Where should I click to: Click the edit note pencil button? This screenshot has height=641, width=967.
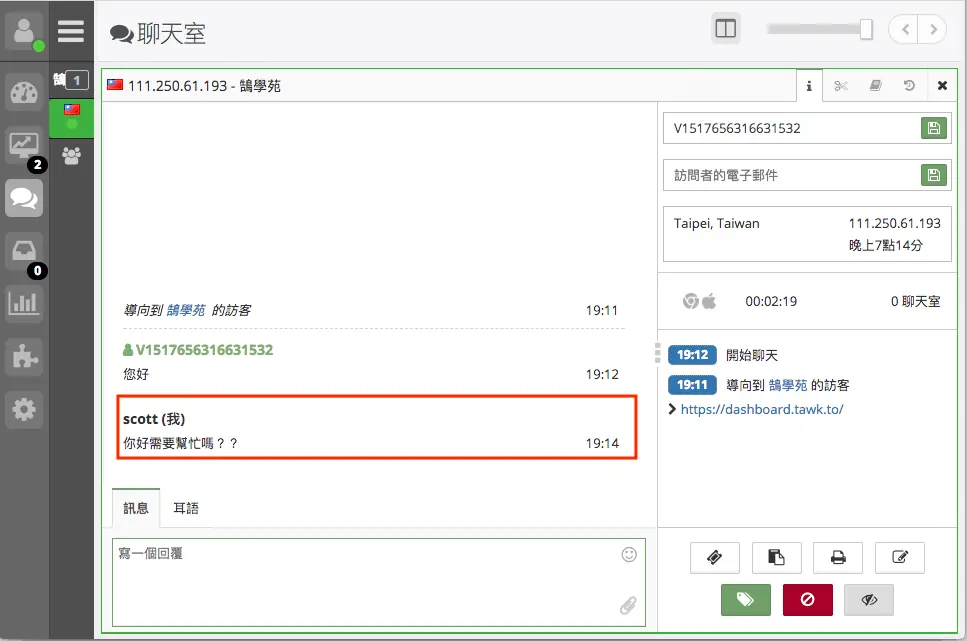(900, 558)
